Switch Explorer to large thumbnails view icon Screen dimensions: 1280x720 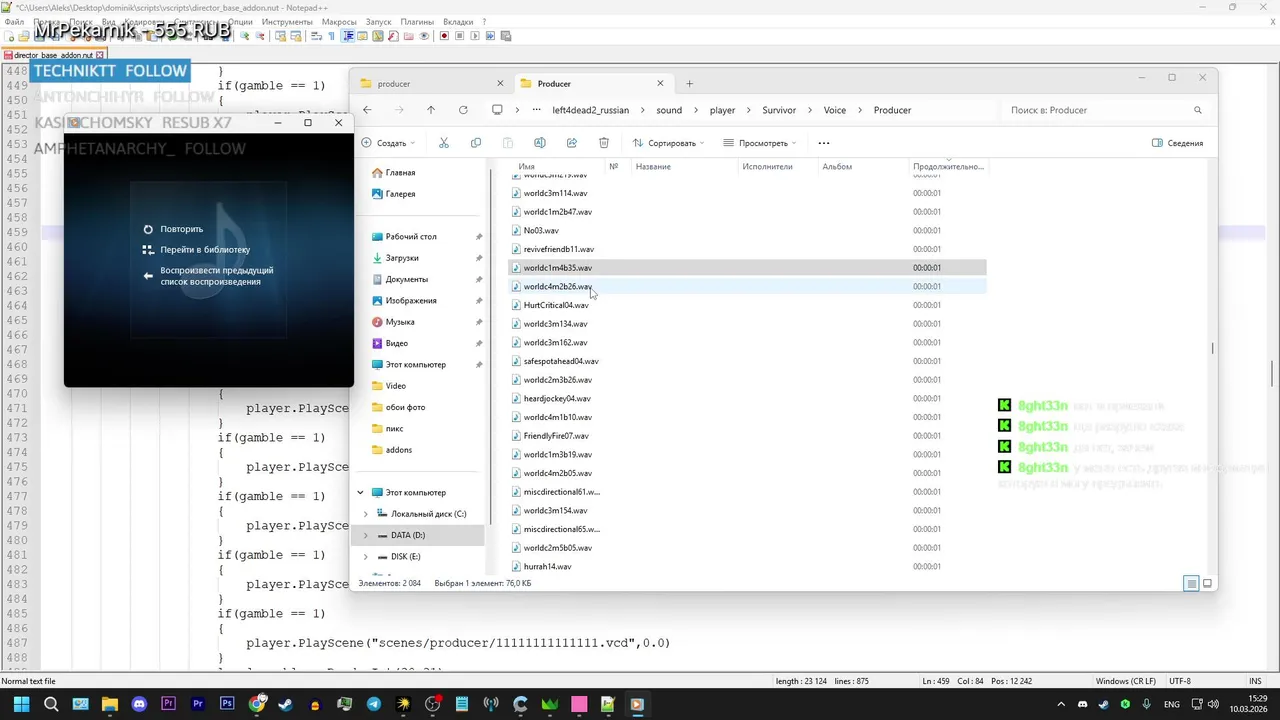pos(1207,583)
